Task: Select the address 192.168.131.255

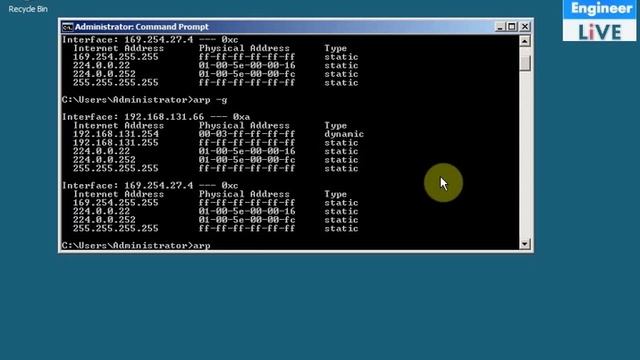Action: click(x=116, y=142)
